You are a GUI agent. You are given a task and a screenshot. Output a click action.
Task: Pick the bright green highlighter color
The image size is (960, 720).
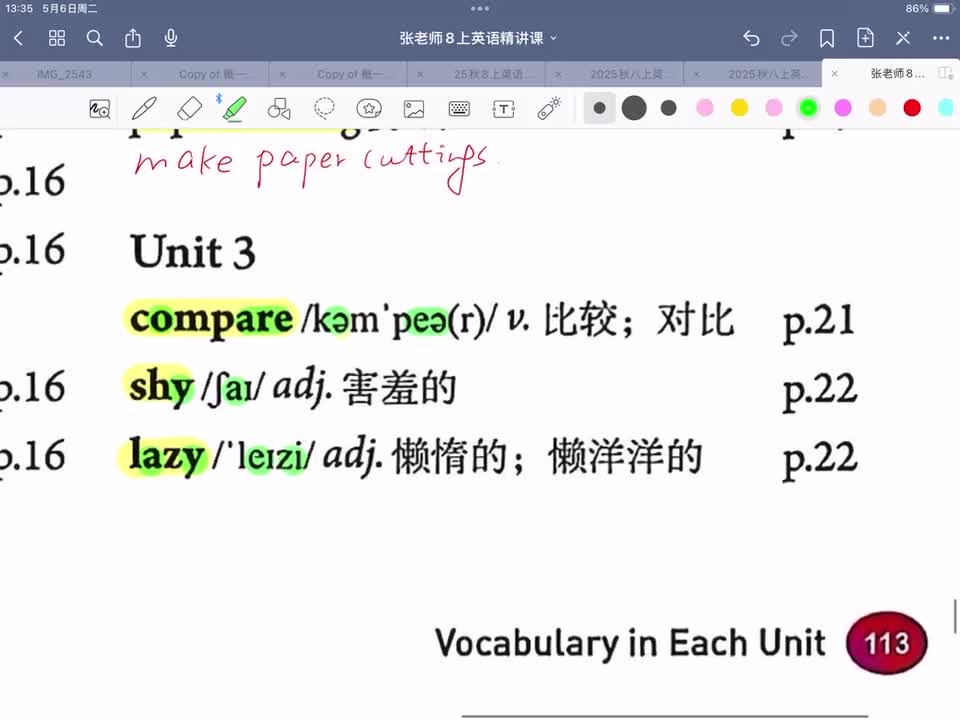point(808,108)
